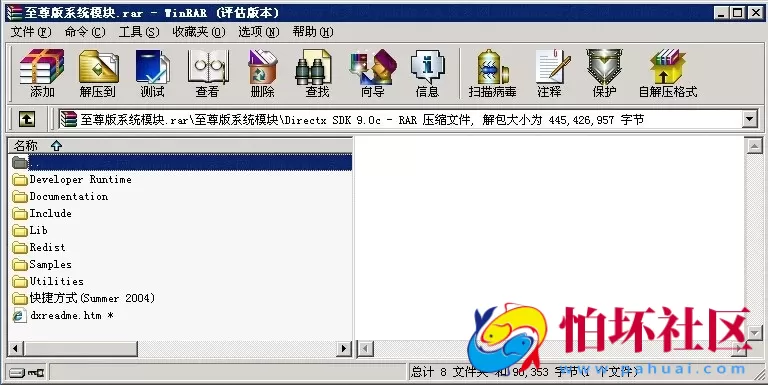This screenshot has height=385, width=768.
Task: Select the 快捷方式(Summer 2004) folder
Action: (x=84, y=298)
